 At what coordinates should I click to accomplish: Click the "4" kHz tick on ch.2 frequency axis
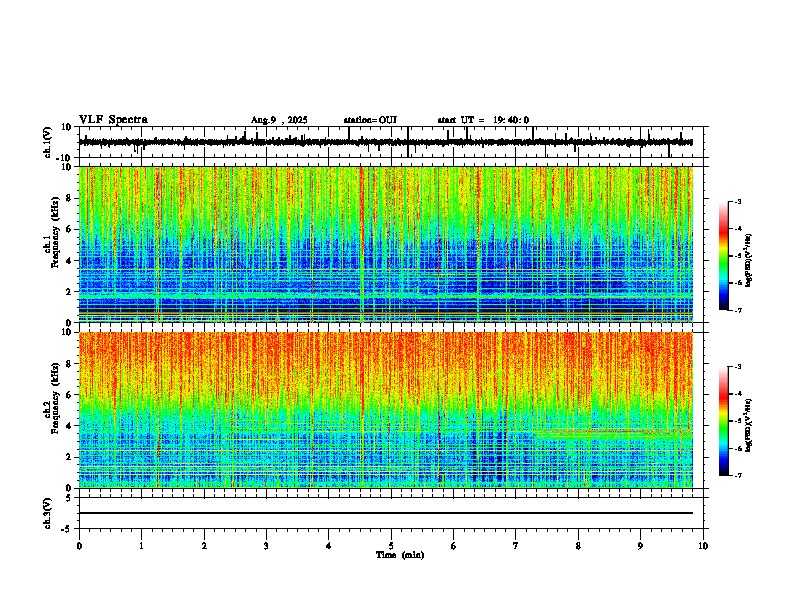(x=70, y=426)
